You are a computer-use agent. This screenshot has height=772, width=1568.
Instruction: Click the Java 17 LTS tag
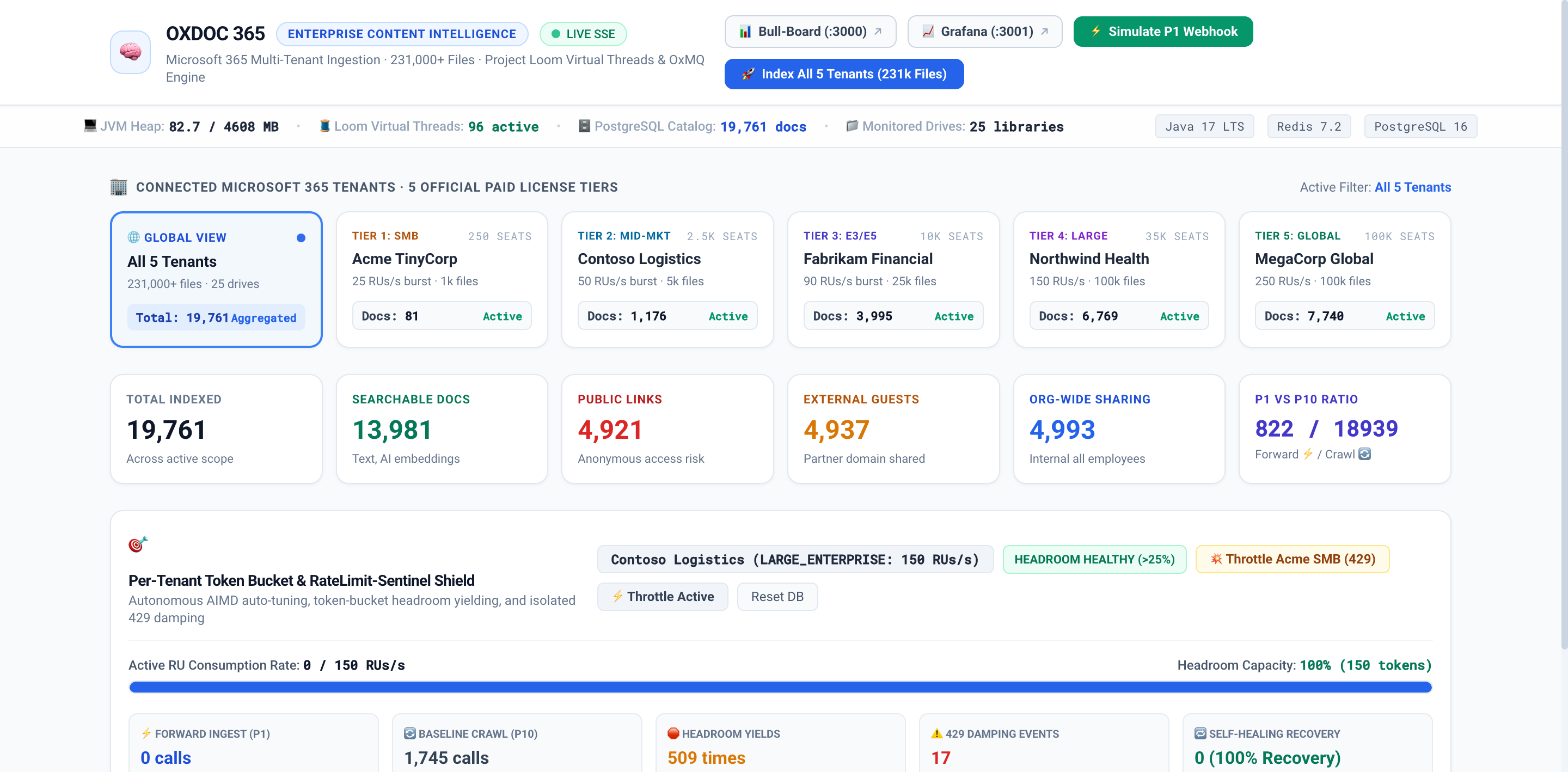click(x=1204, y=126)
